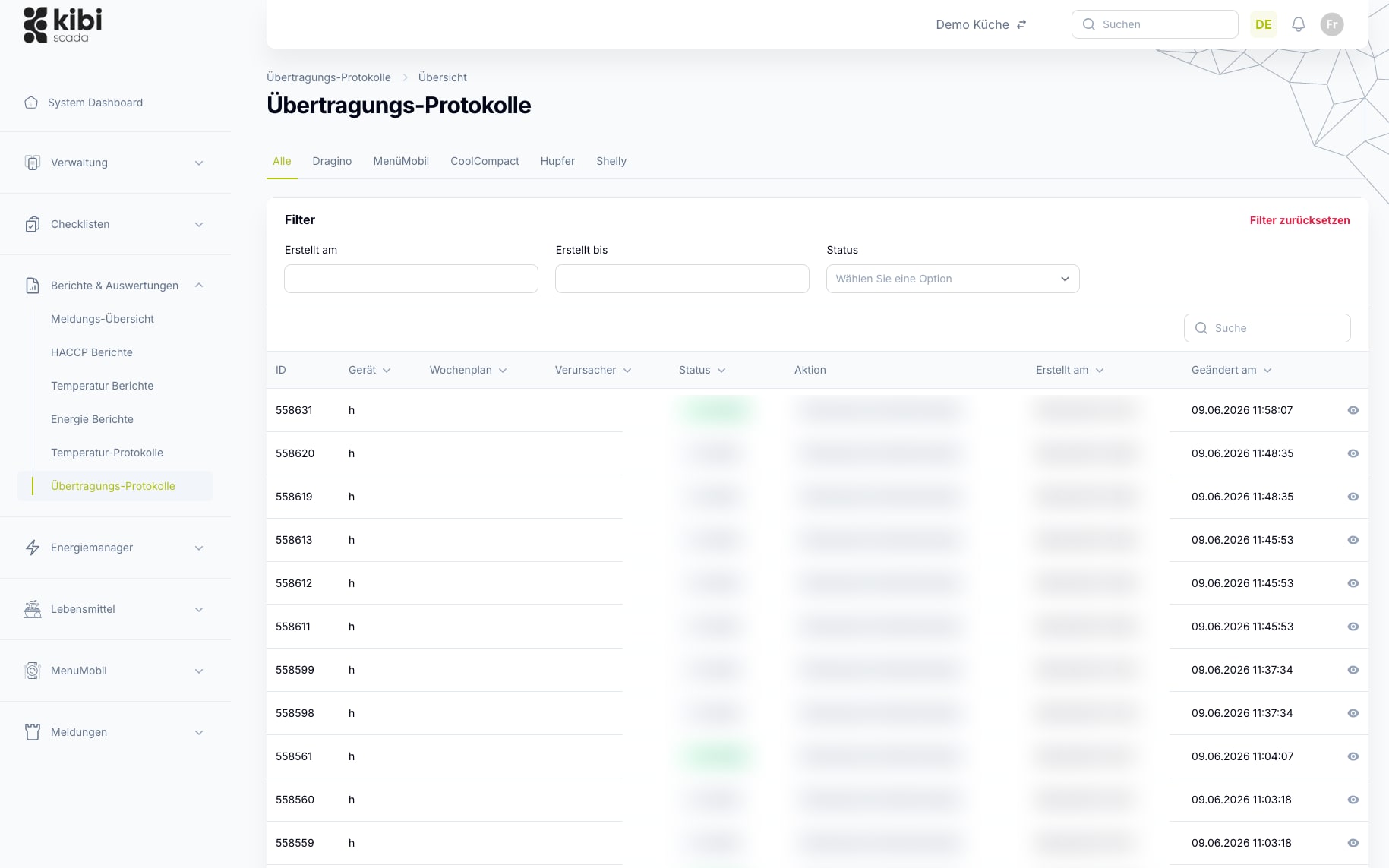Click magnifier icon in table Suche field
1389x868 pixels.
[x=1201, y=328]
